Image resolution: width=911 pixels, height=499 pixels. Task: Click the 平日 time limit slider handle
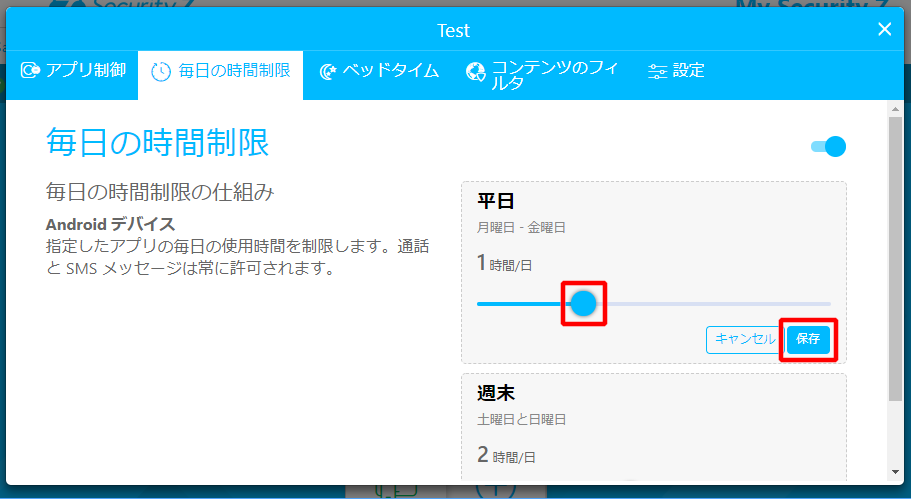point(583,303)
